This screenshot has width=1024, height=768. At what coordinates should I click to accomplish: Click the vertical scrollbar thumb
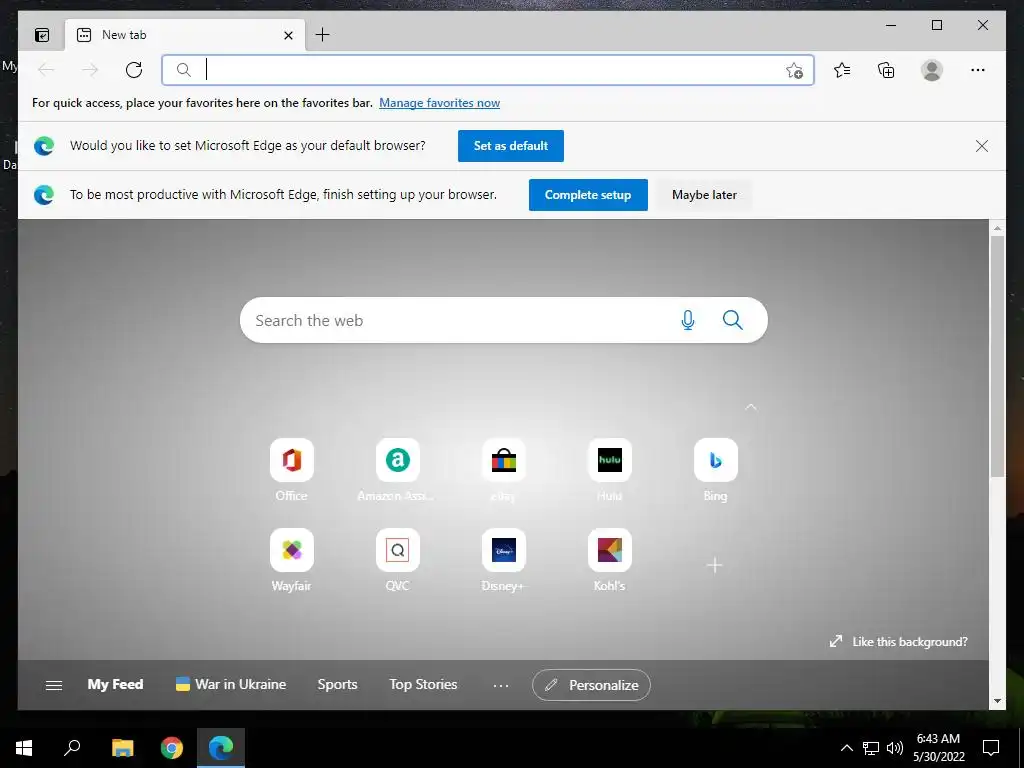click(997, 357)
